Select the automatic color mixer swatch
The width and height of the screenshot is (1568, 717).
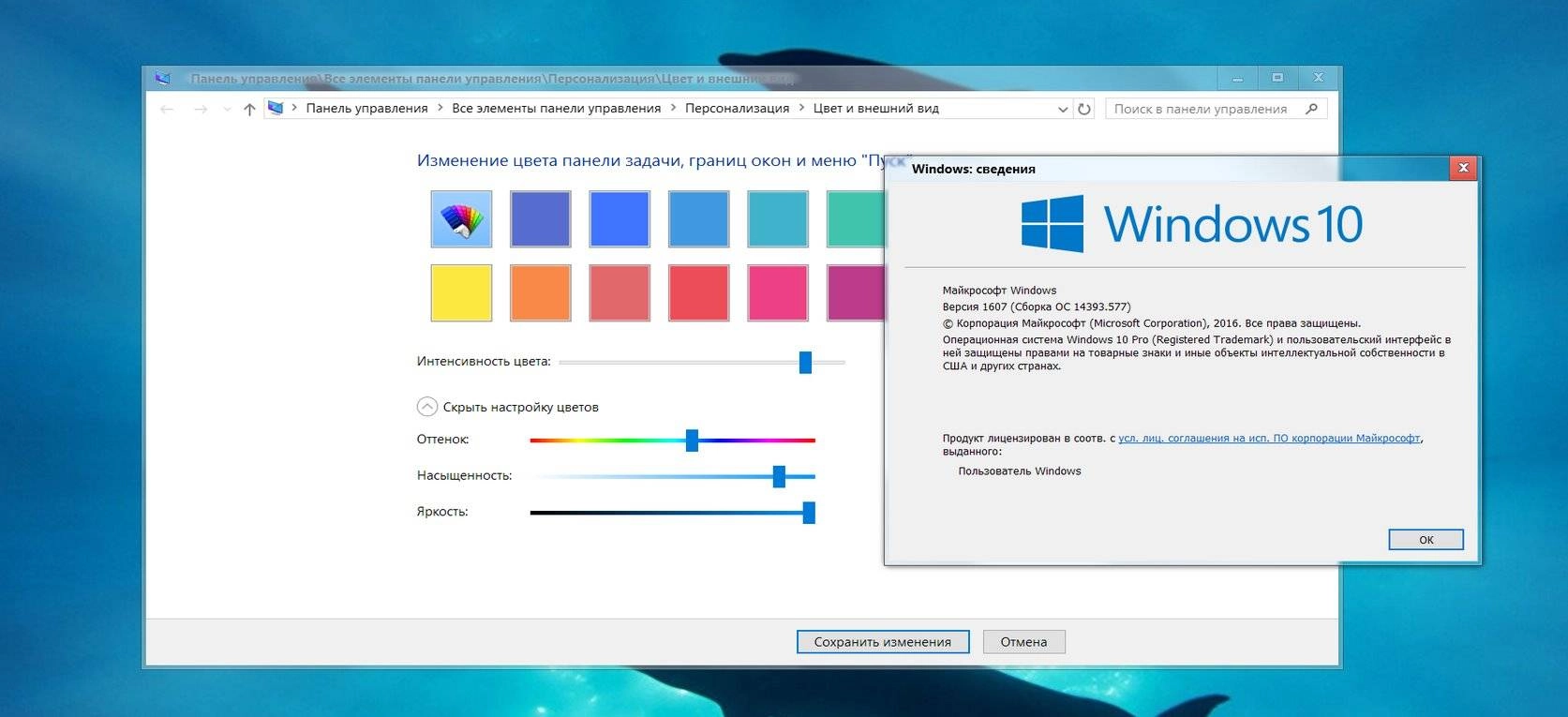[461, 218]
